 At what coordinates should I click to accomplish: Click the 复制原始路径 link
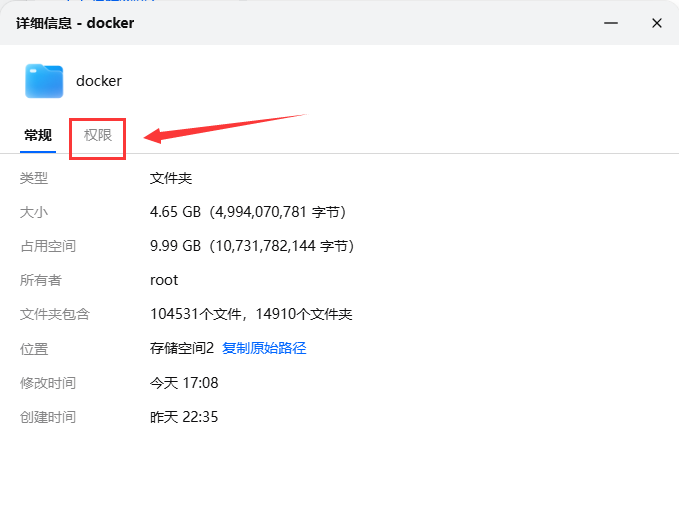pyautogui.click(x=264, y=348)
